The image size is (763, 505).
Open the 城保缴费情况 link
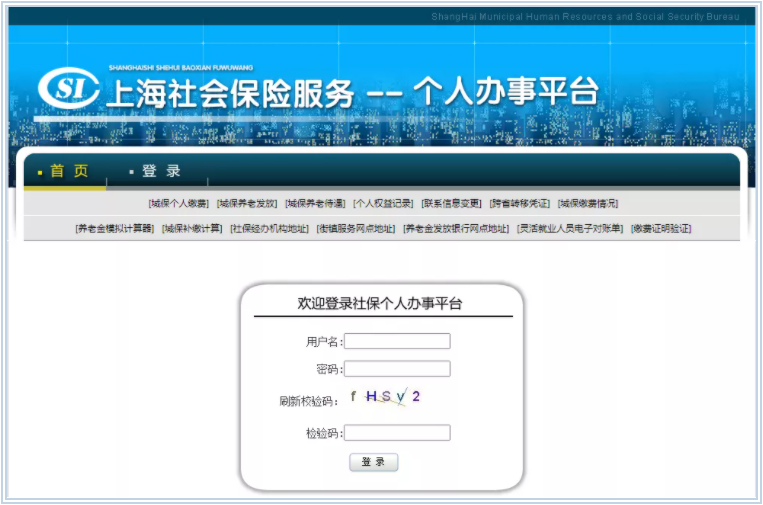[588, 203]
